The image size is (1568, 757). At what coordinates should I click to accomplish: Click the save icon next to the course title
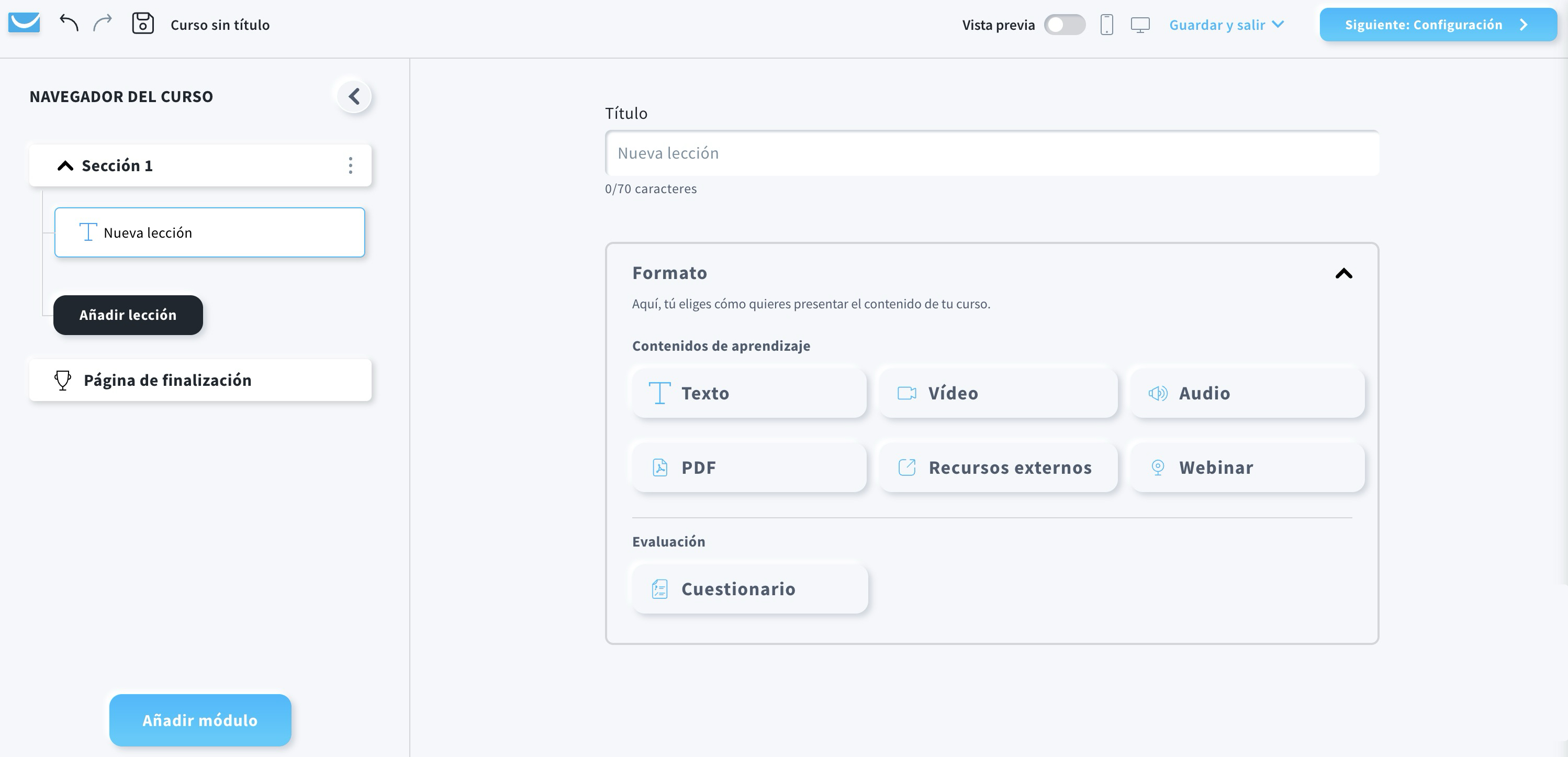coord(143,23)
